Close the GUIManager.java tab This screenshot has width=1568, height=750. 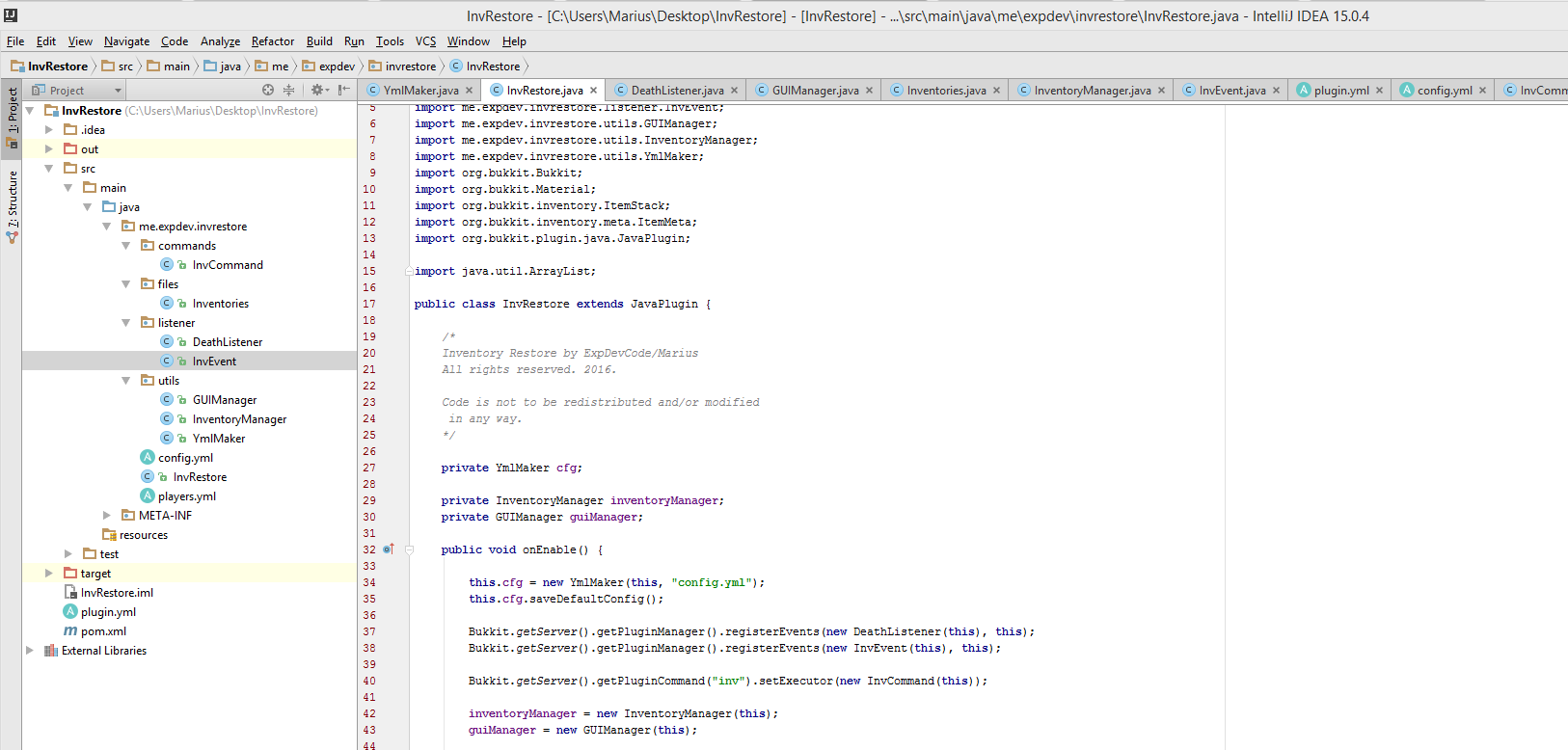pos(869,91)
